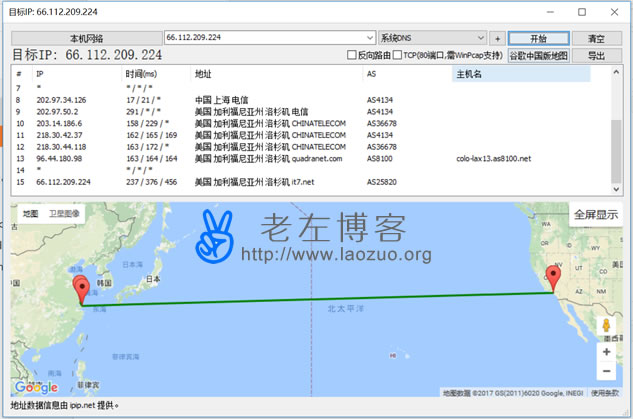
Task: Click the 导出 export button
Action: coord(596,55)
